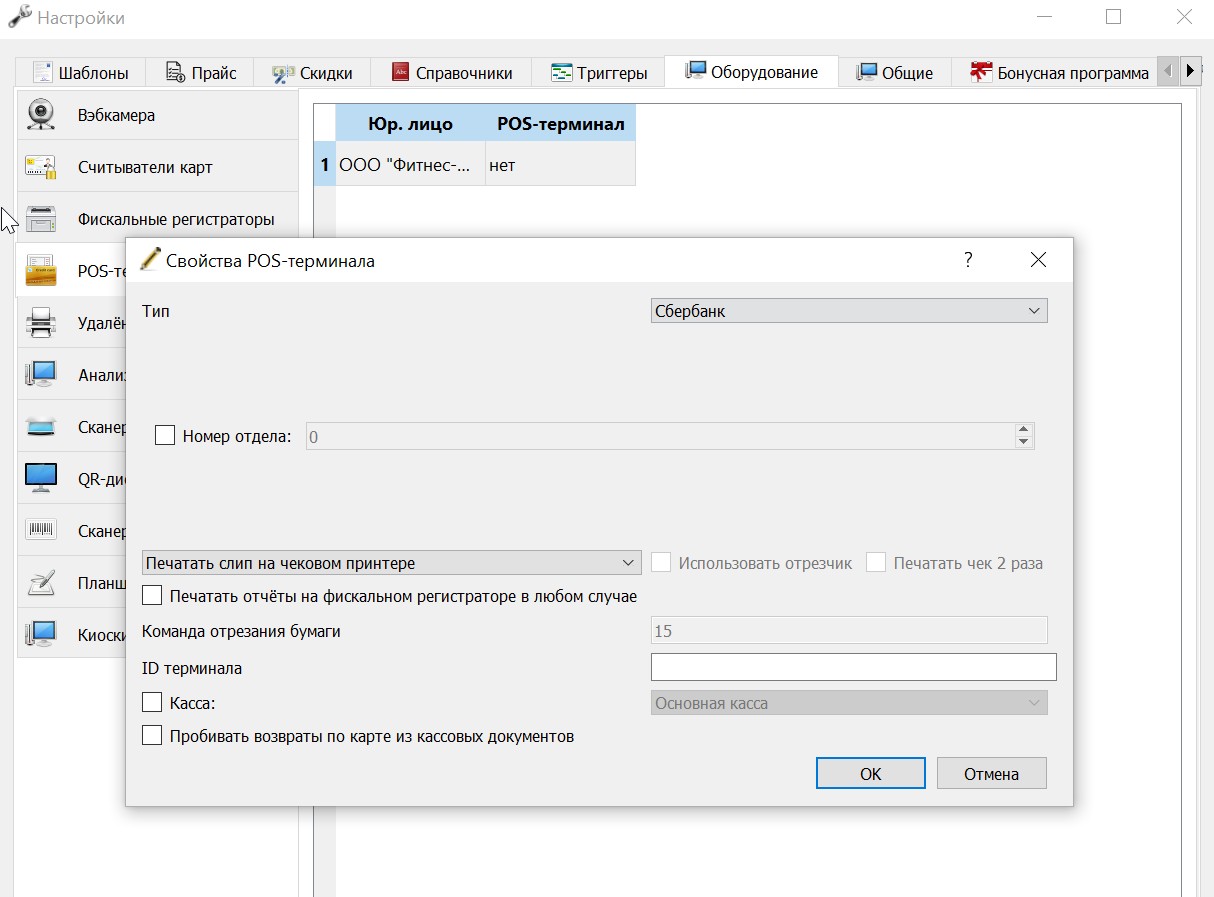
Task: Click the barcode scanner icon in sidebar
Action: coord(41,531)
